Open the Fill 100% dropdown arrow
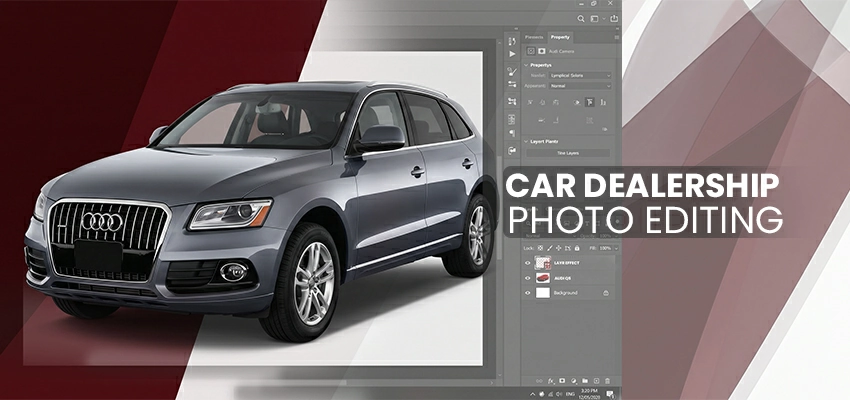Viewport: 850px width, 400px height. click(x=616, y=248)
